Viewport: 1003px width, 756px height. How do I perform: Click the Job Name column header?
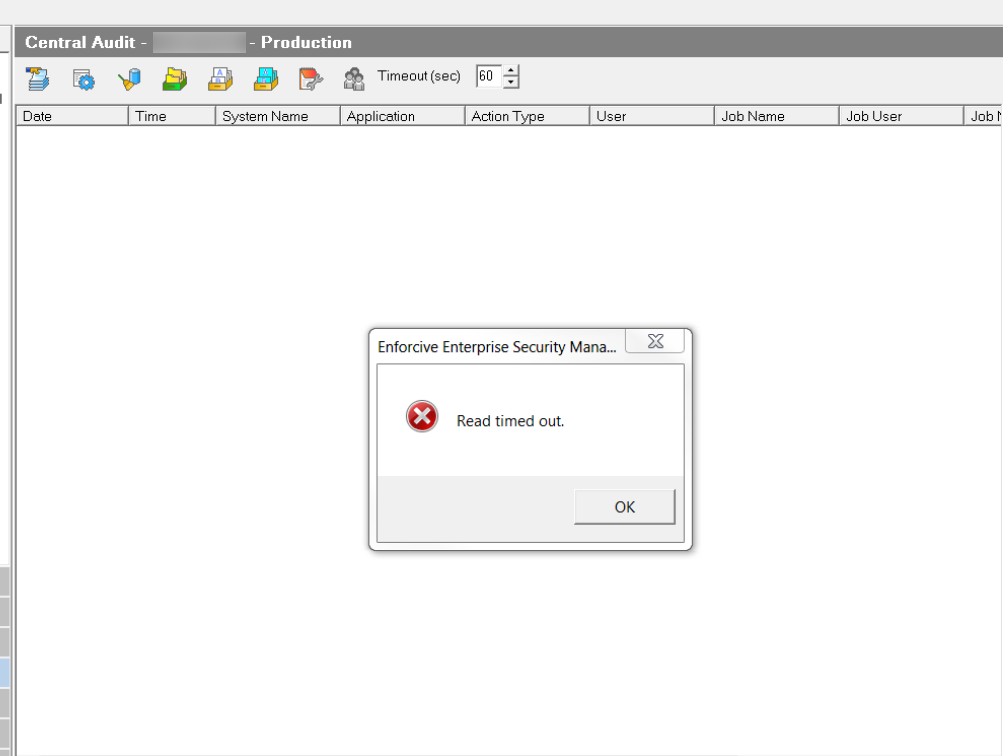[777, 116]
